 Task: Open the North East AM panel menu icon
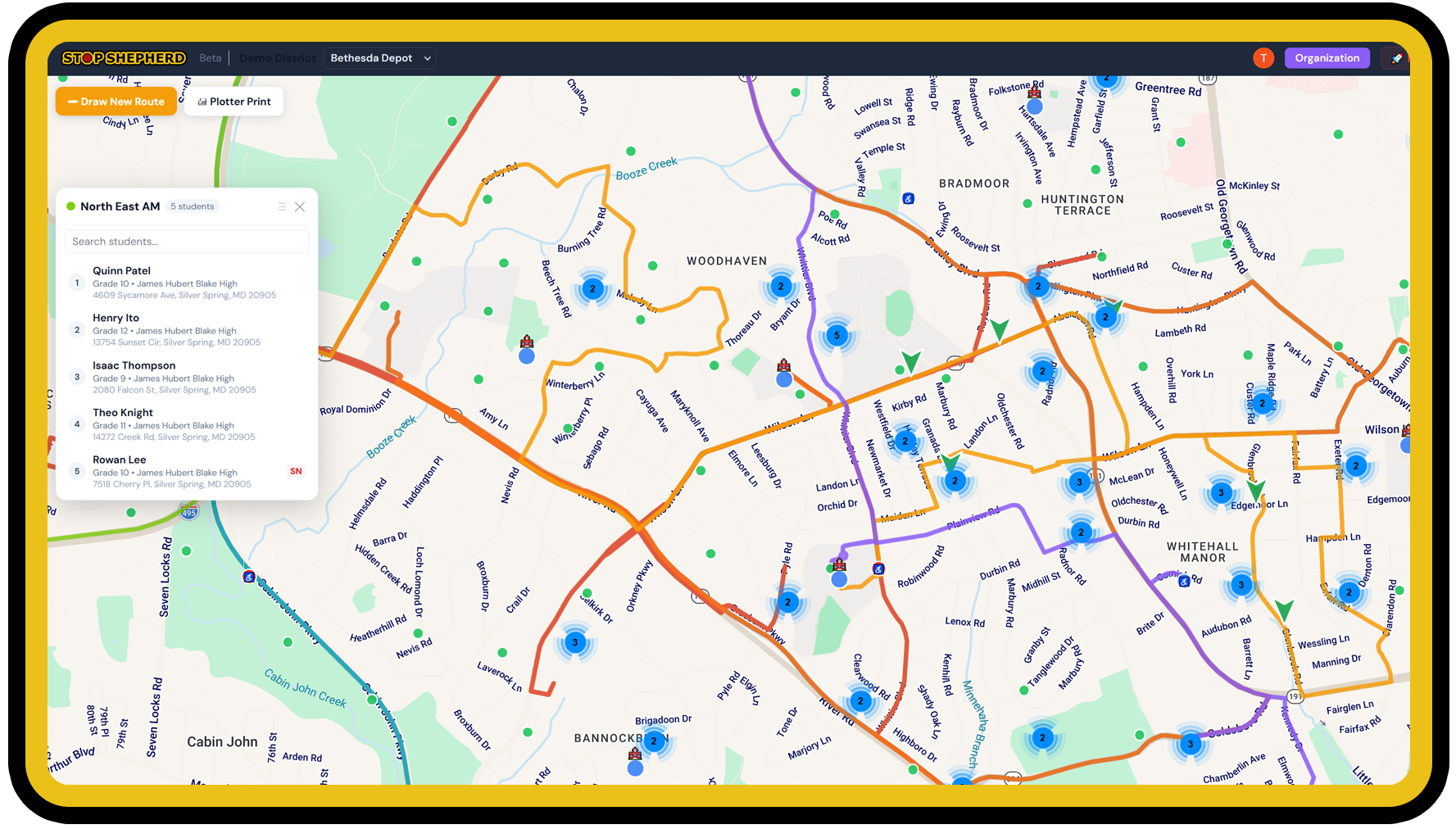click(282, 206)
